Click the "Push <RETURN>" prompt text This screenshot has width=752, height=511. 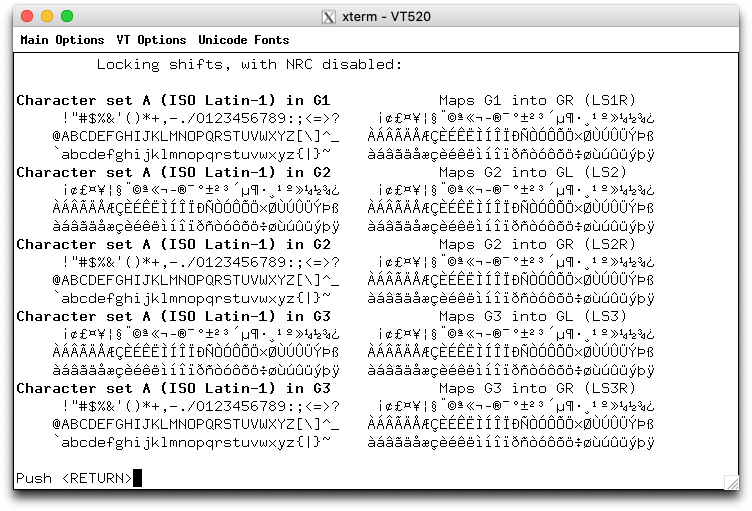(74, 478)
